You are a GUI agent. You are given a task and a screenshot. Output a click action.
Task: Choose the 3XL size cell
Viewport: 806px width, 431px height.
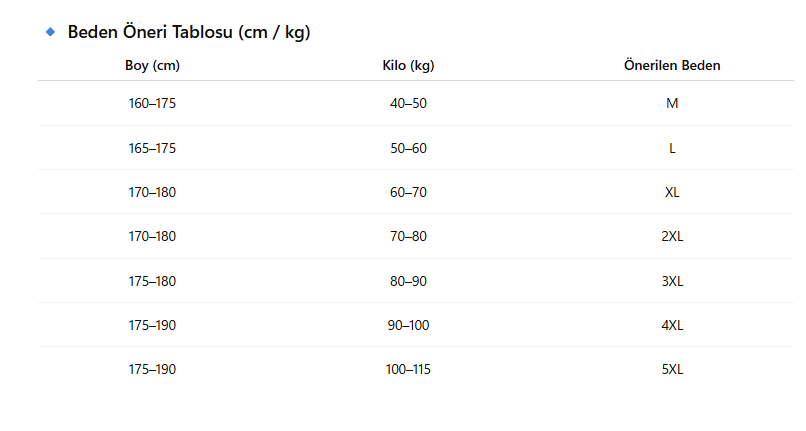pyautogui.click(x=672, y=281)
